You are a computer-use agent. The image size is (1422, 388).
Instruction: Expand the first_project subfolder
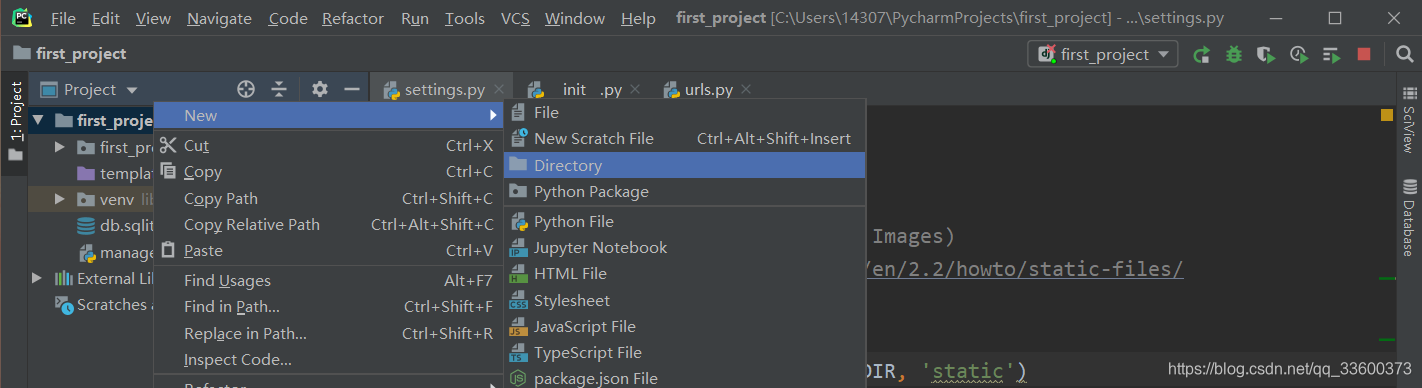point(60,147)
